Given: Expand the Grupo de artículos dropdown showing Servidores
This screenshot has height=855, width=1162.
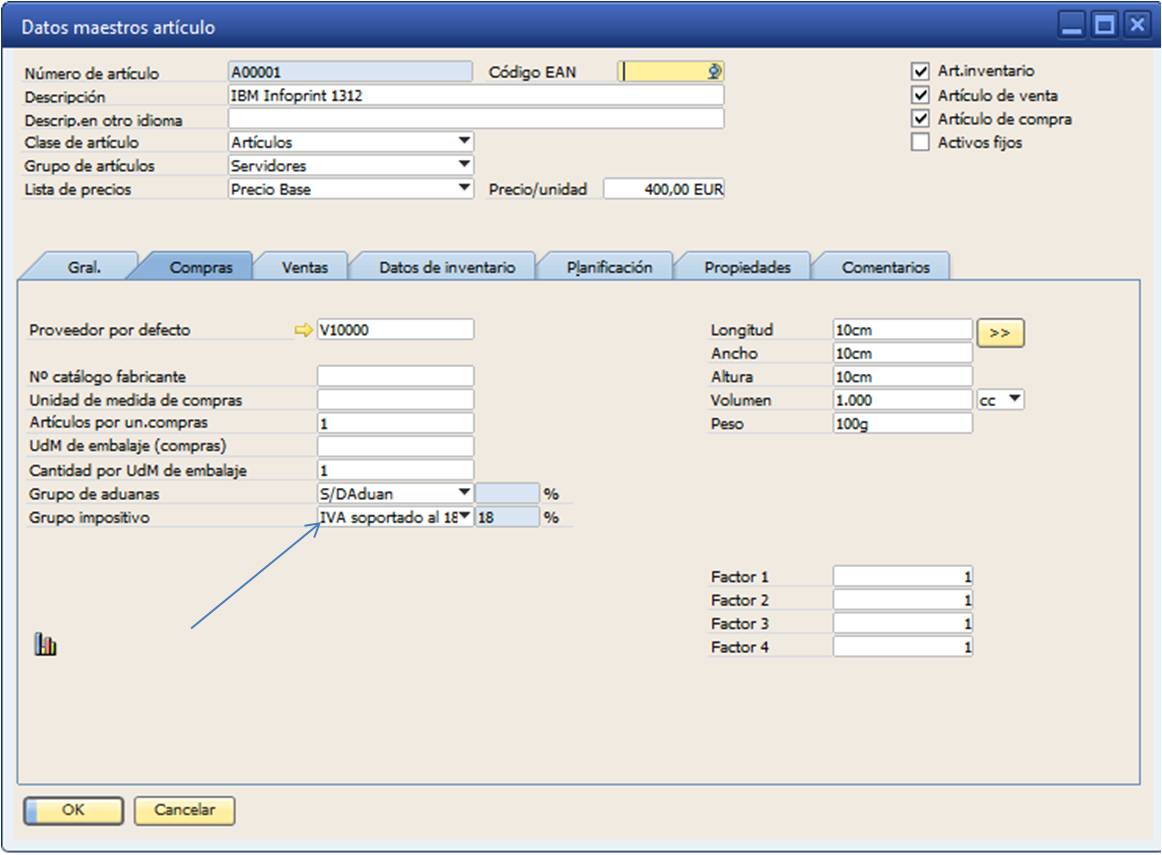Looking at the screenshot, I should (464, 165).
